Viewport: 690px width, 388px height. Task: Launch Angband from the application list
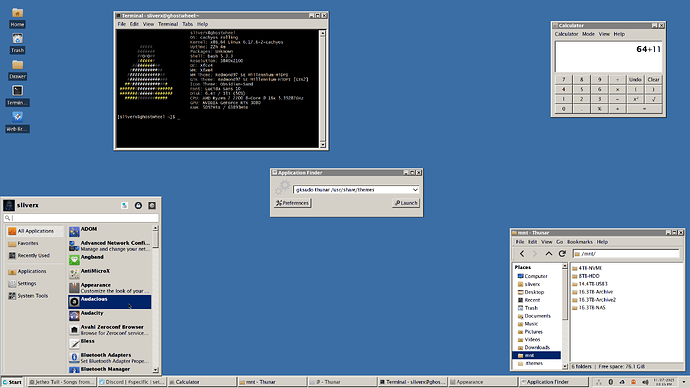point(110,260)
